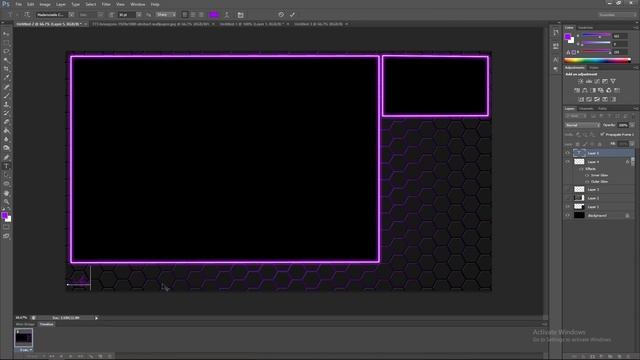Image resolution: width=640 pixels, height=360 pixels.
Task: Toggle Layer 4 Effects visibility
Action: tap(582, 169)
